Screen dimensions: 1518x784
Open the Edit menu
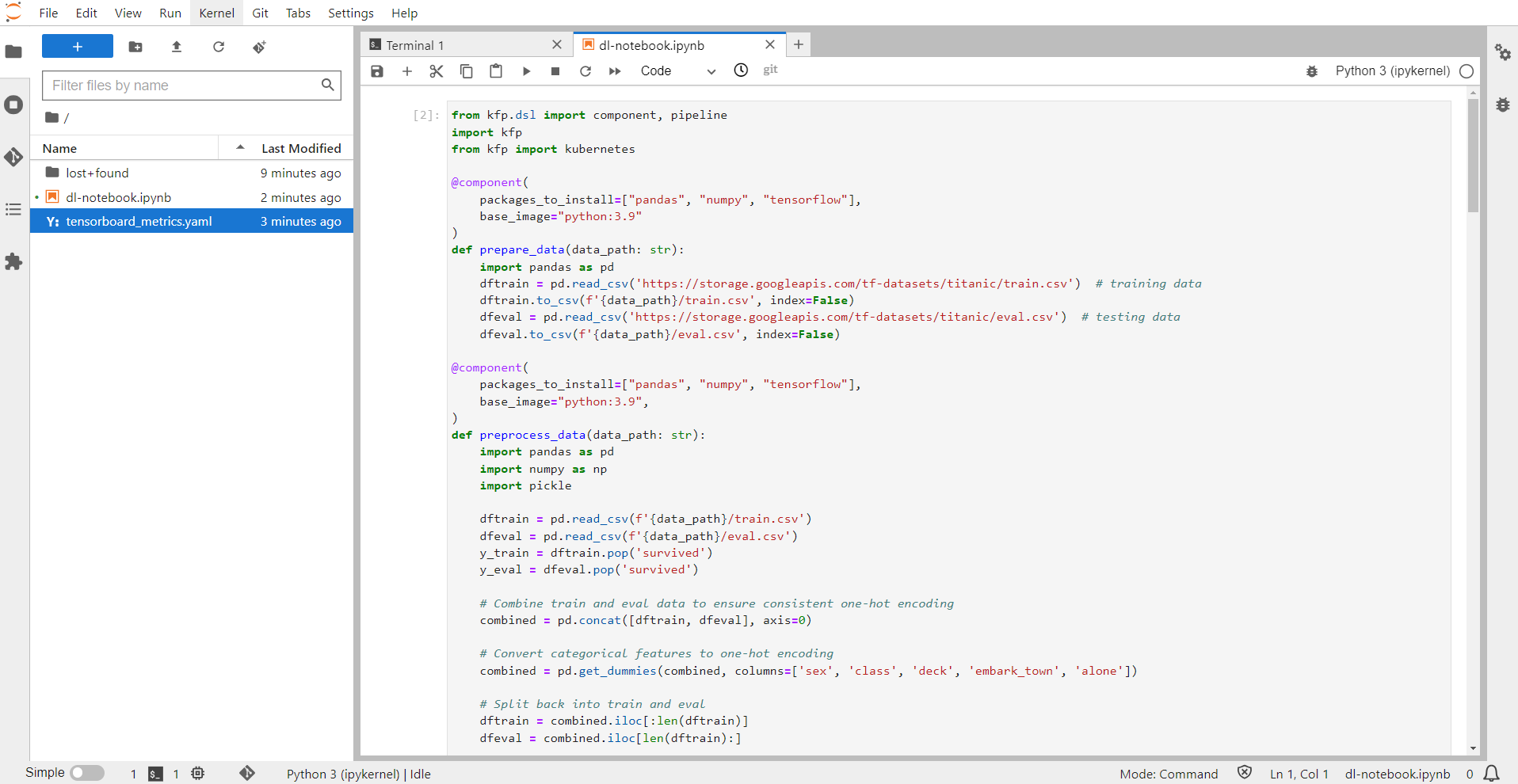tap(86, 13)
